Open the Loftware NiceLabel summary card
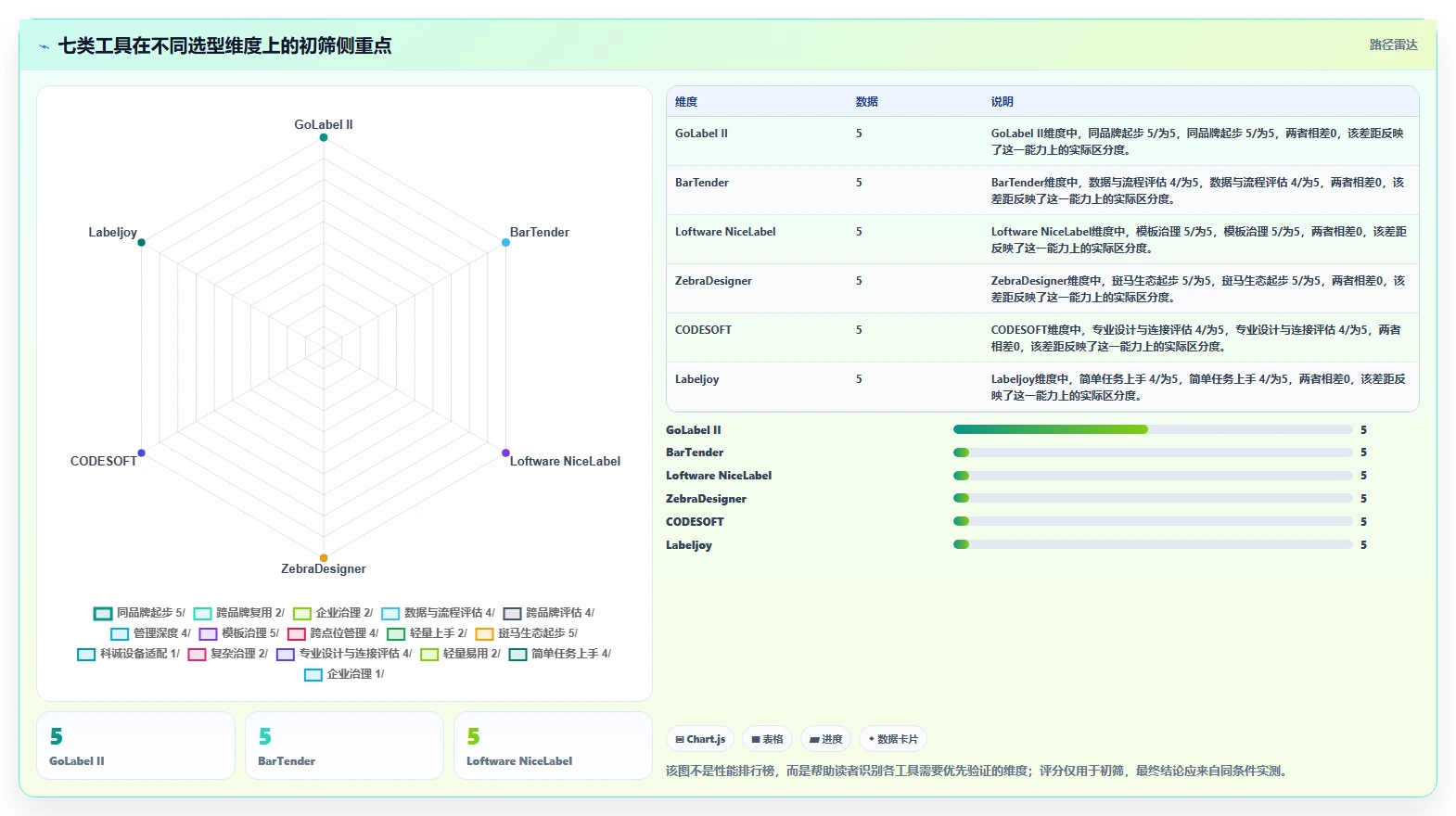The width and height of the screenshot is (1456, 816). (x=553, y=746)
